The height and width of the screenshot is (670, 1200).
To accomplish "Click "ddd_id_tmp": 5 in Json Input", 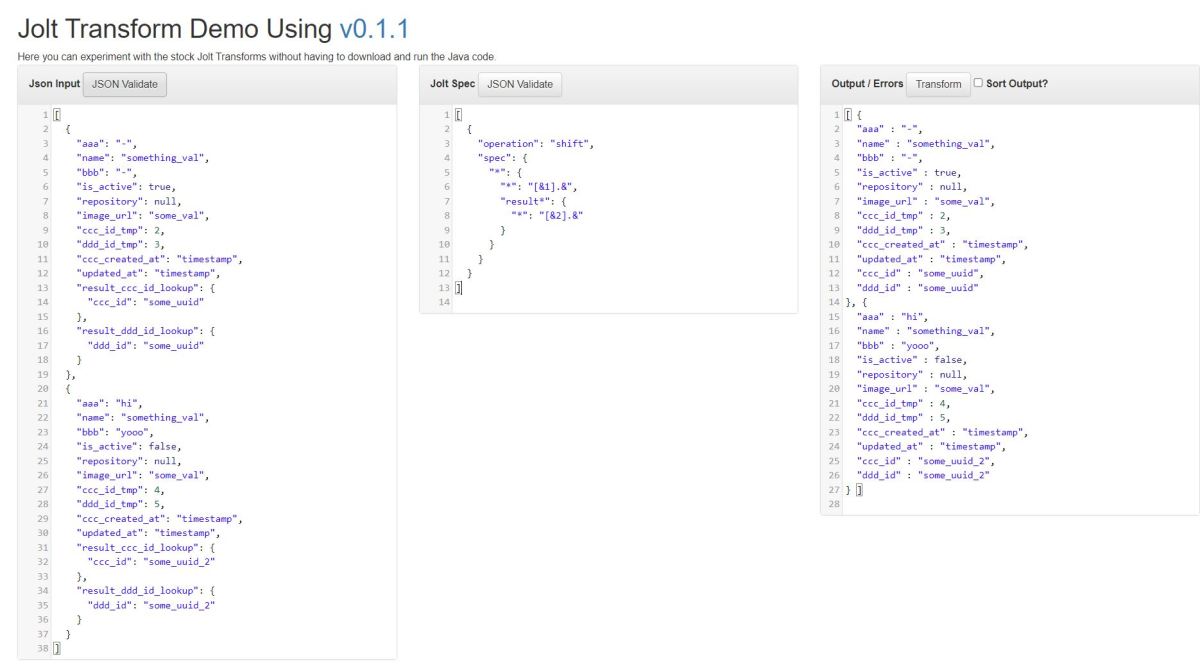I will (121, 504).
